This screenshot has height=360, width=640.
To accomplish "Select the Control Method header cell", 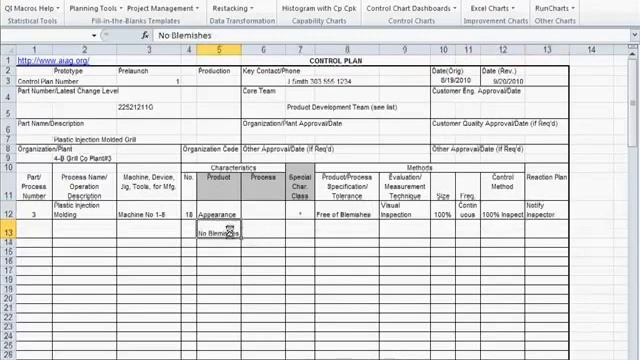I will 502,186.
